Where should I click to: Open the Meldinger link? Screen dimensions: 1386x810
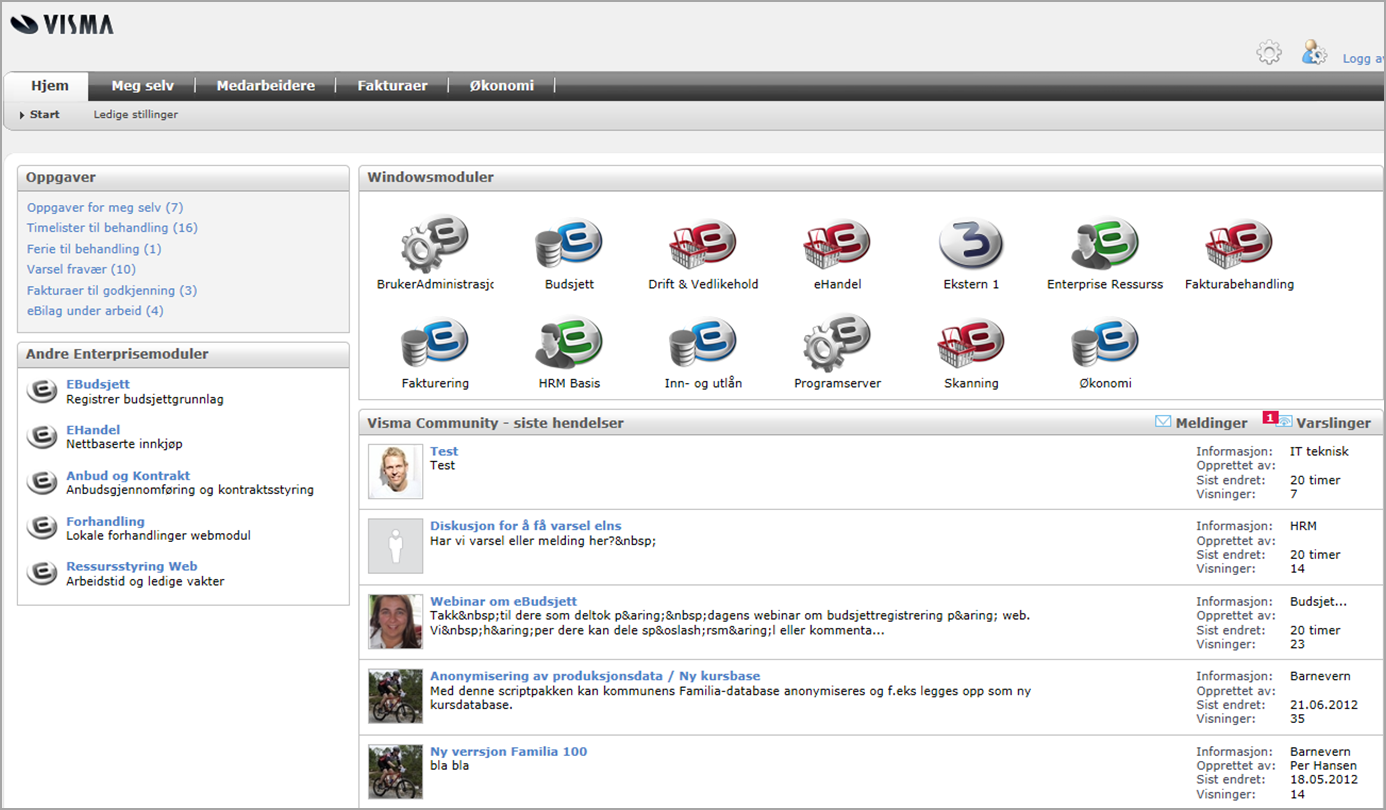coord(1211,423)
